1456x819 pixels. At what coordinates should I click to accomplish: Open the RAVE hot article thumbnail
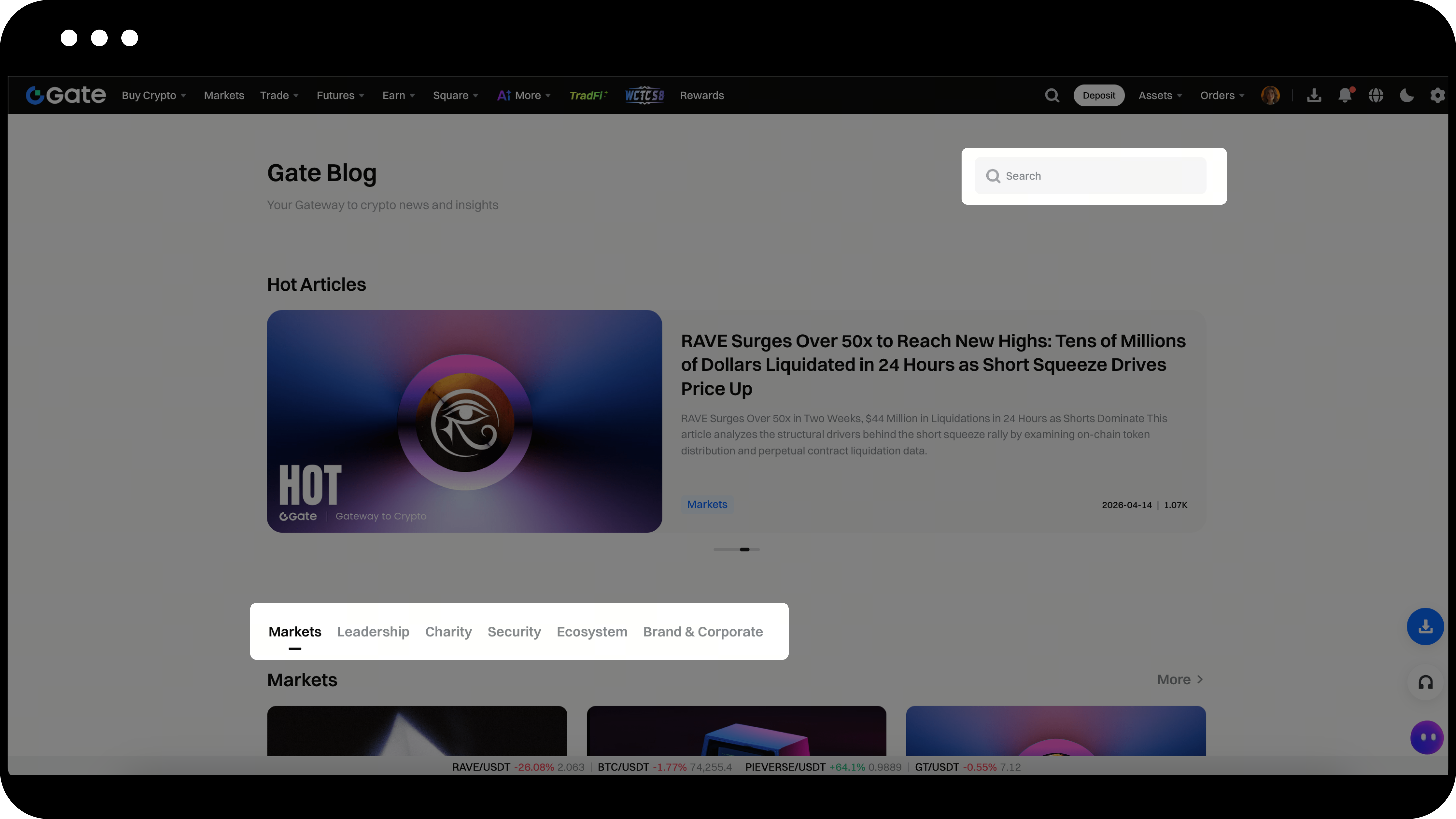(464, 421)
